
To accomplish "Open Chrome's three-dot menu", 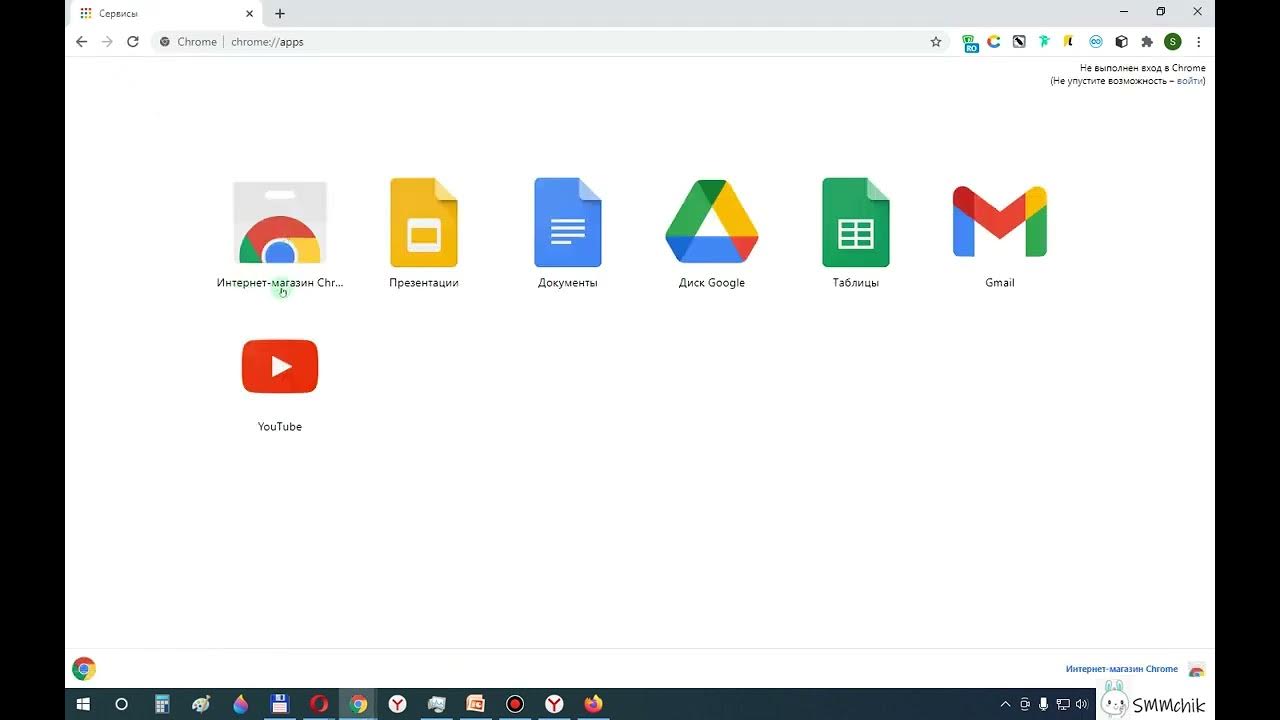I will tap(1199, 42).
